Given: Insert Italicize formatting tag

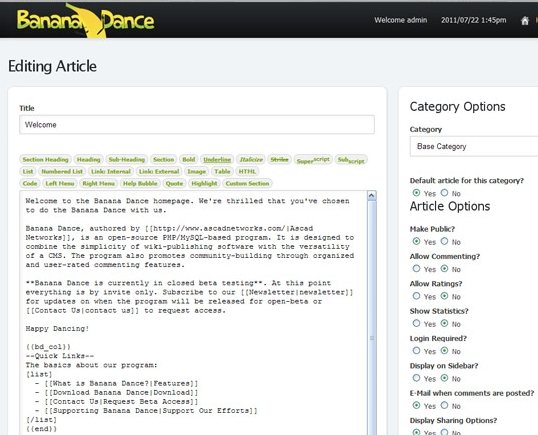Looking at the screenshot, I should [251, 160].
